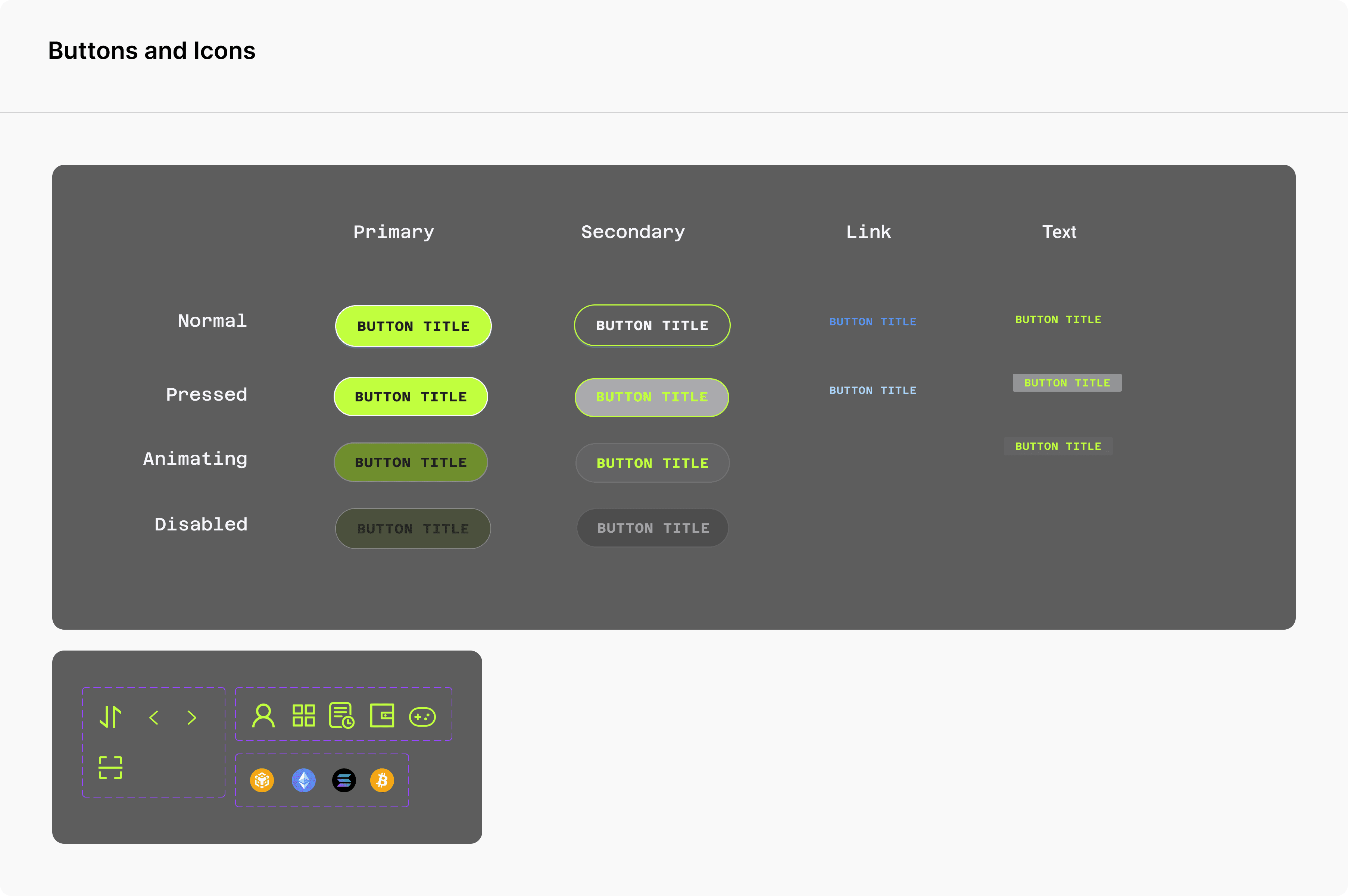The image size is (1348, 896).
Task: Click the Secondary Animating button
Action: 653,463
